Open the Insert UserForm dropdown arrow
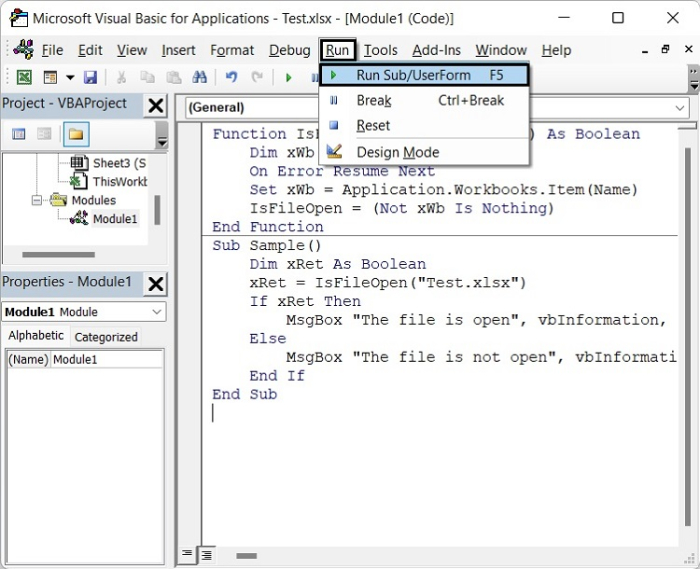700x569 pixels. [x=70, y=77]
